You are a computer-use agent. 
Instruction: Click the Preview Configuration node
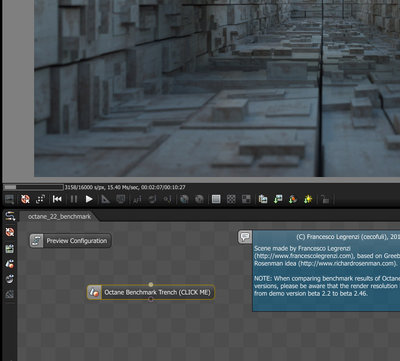click(70, 241)
